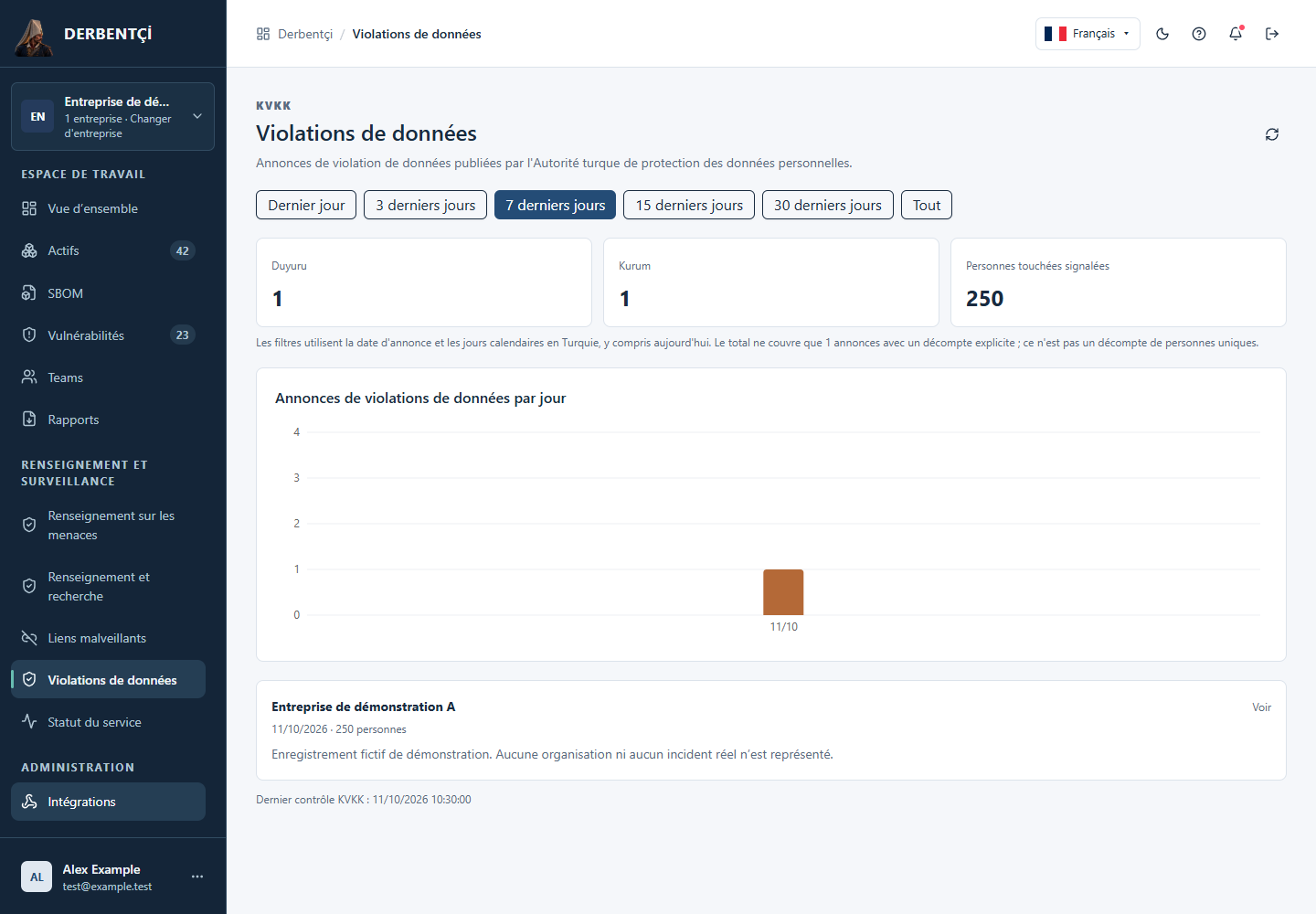Click the Vulnérabilités shield icon
Viewport: 1316px width, 914px height.
click(x=29, y=335)
